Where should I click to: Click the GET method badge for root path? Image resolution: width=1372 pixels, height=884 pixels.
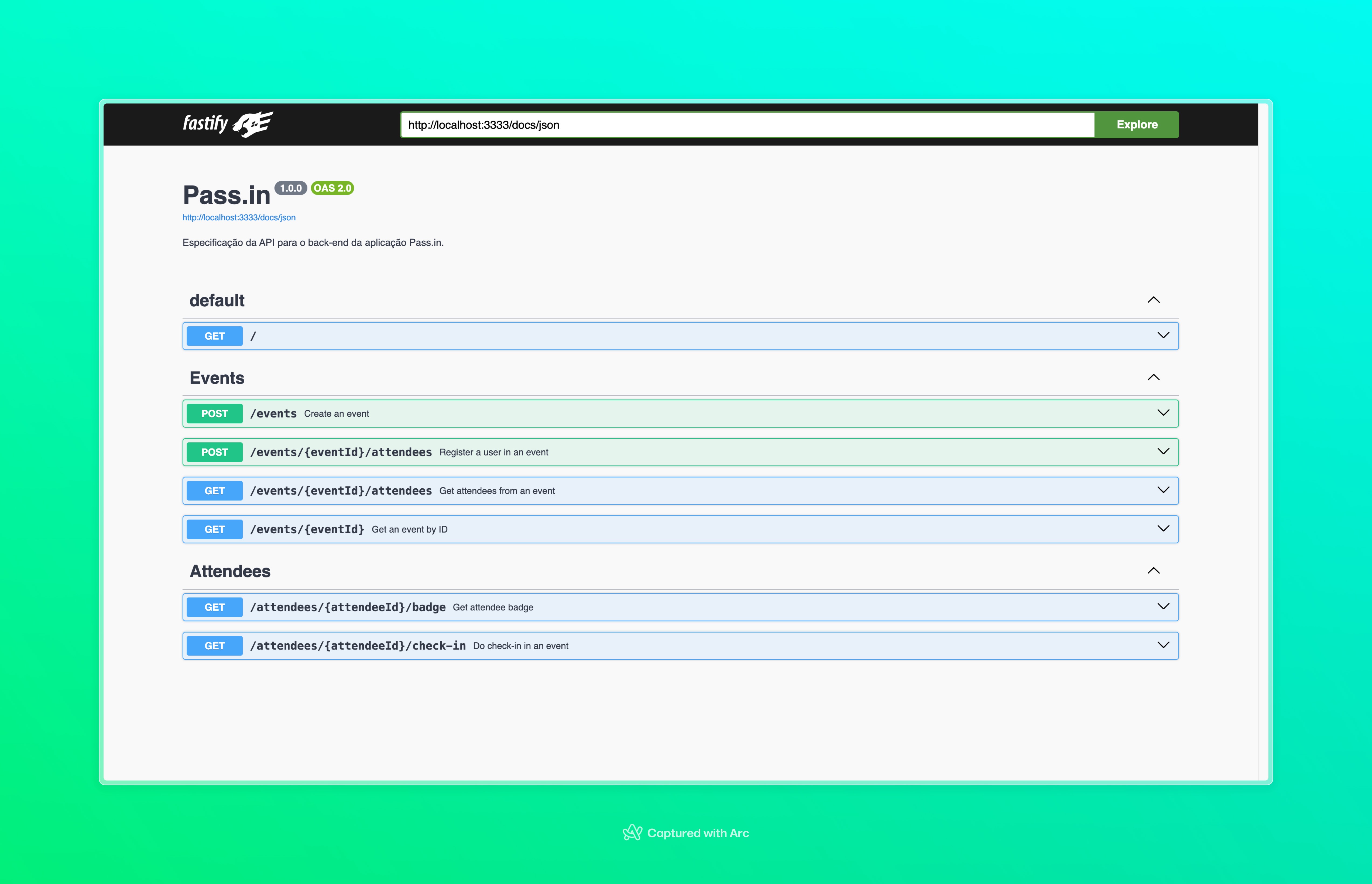[x=215, y=336]
